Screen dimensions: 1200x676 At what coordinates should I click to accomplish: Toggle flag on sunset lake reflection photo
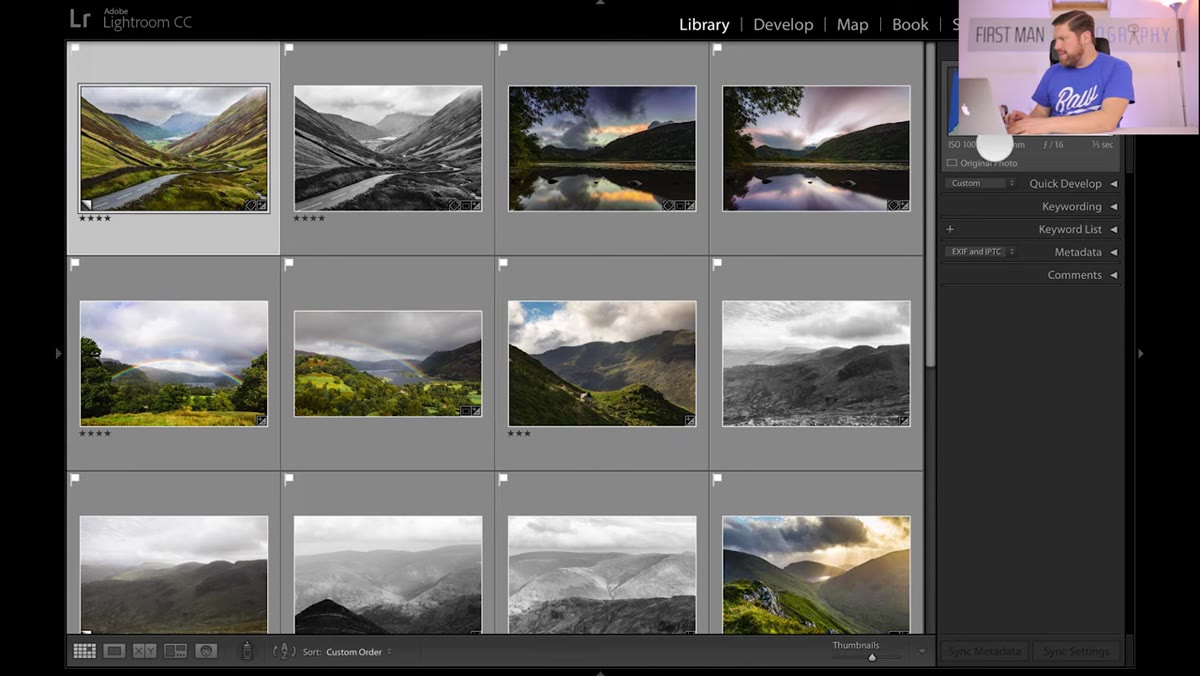click(x=503, y=48)
